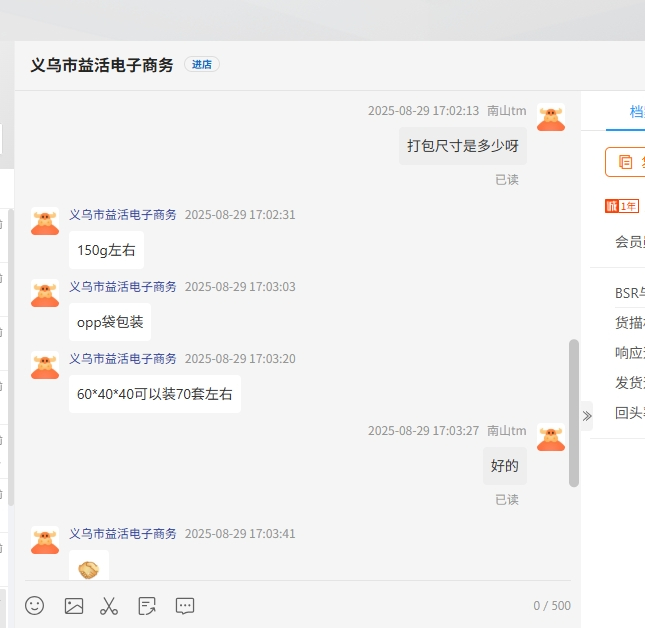Collapse the right panel with double chevron
645x628 pixels.
pos(587,416)
